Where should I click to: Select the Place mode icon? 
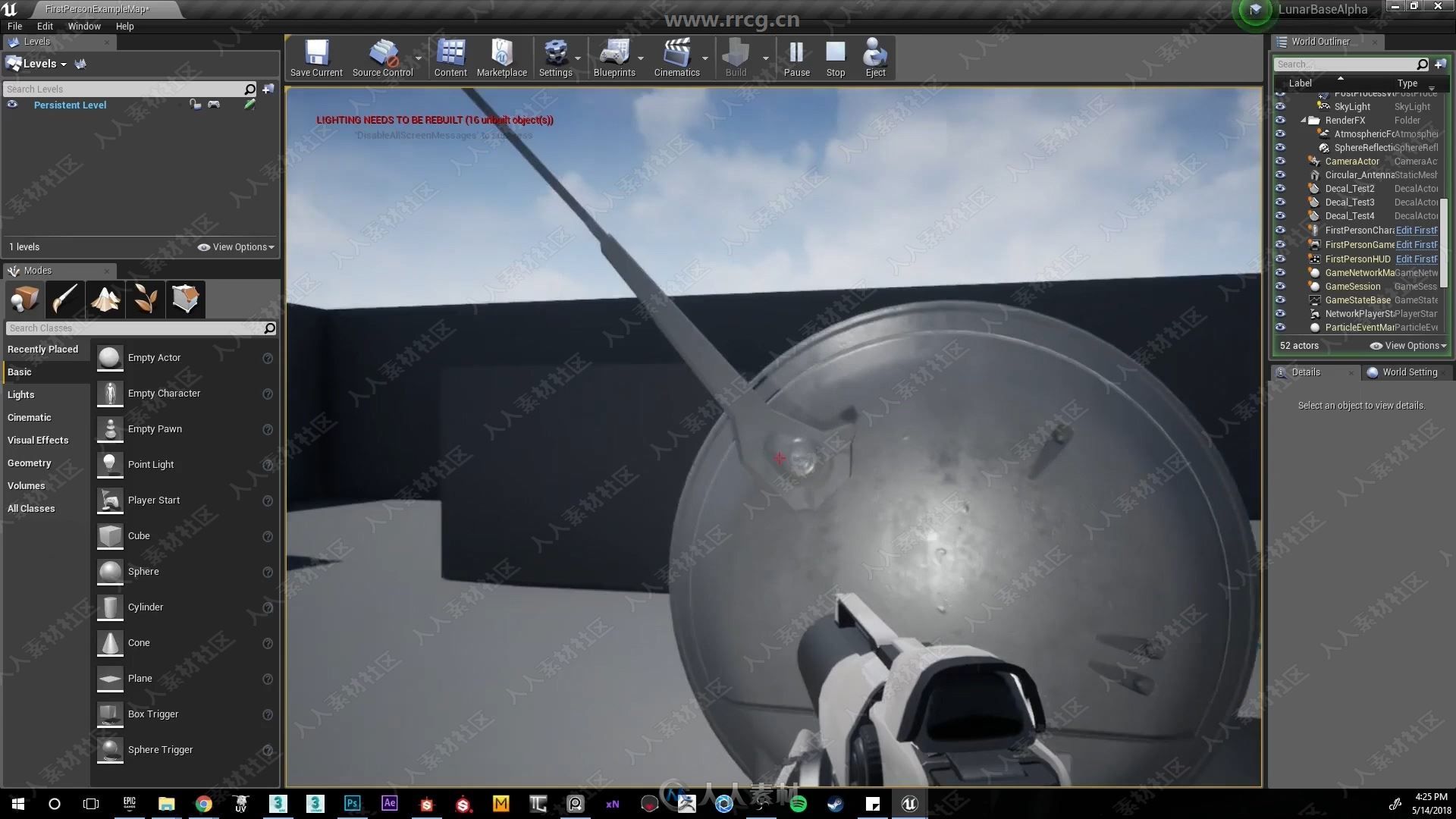24,299
